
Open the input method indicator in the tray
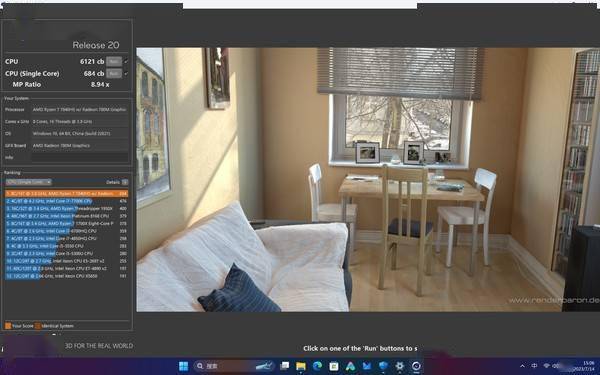click(x=535, y=366)
